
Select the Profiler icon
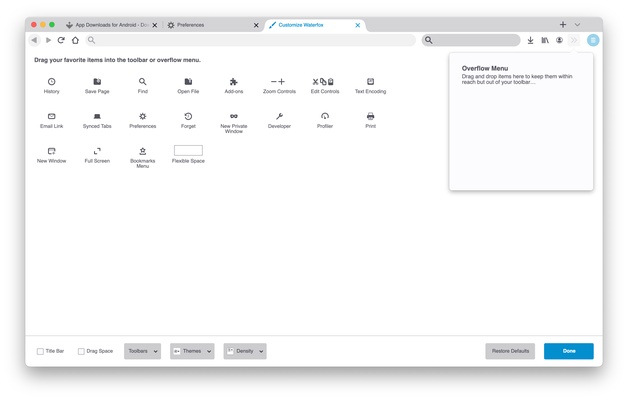click(325, 116)
